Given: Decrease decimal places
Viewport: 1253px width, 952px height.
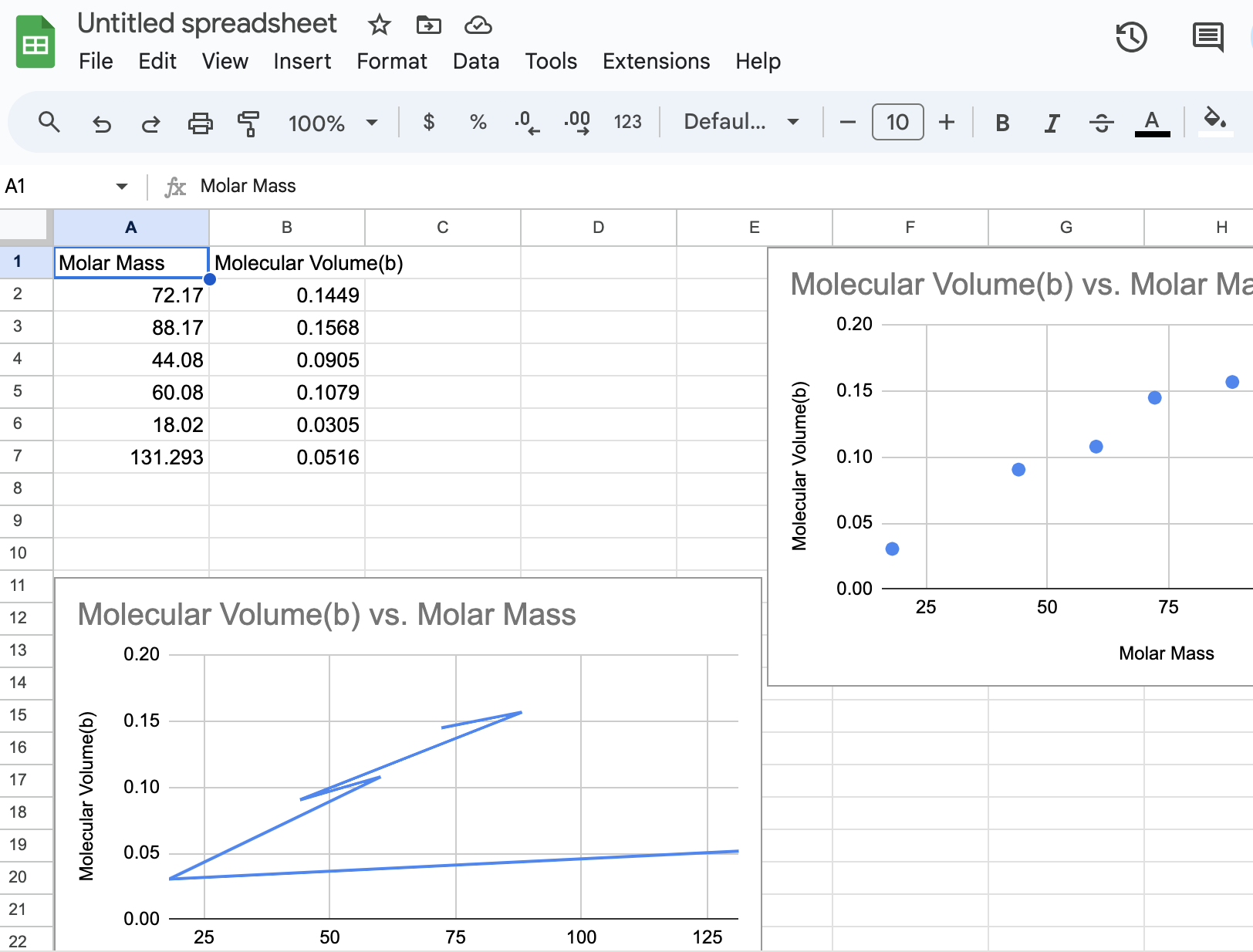Looking at the screenshot, I should click(x=527, y=122).
